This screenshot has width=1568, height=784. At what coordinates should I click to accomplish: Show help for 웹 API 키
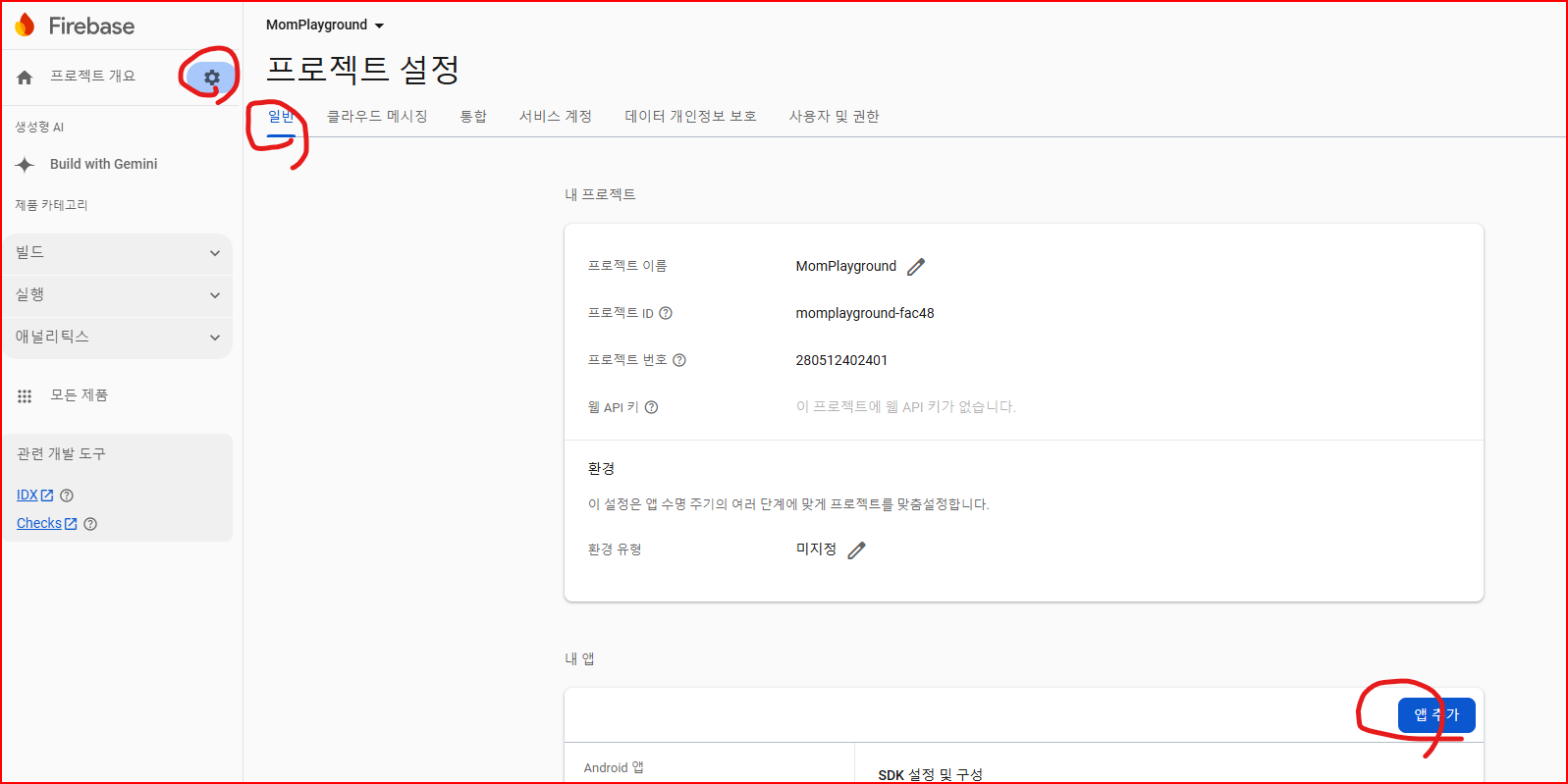tap(651, 407)
